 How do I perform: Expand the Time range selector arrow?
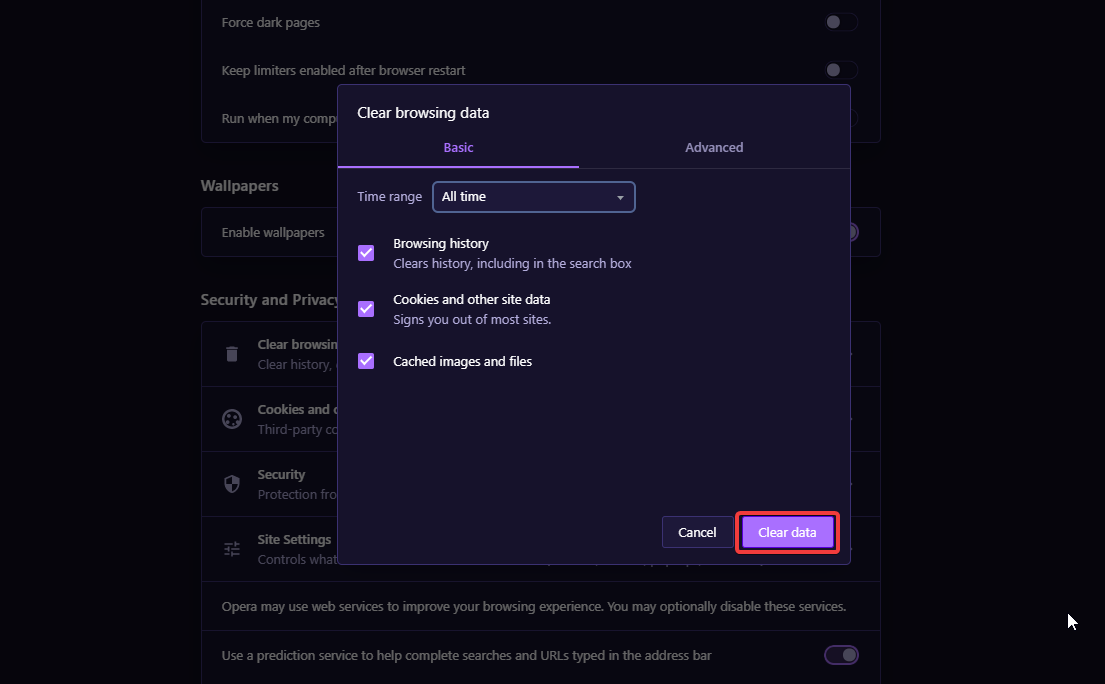[620, 197]
